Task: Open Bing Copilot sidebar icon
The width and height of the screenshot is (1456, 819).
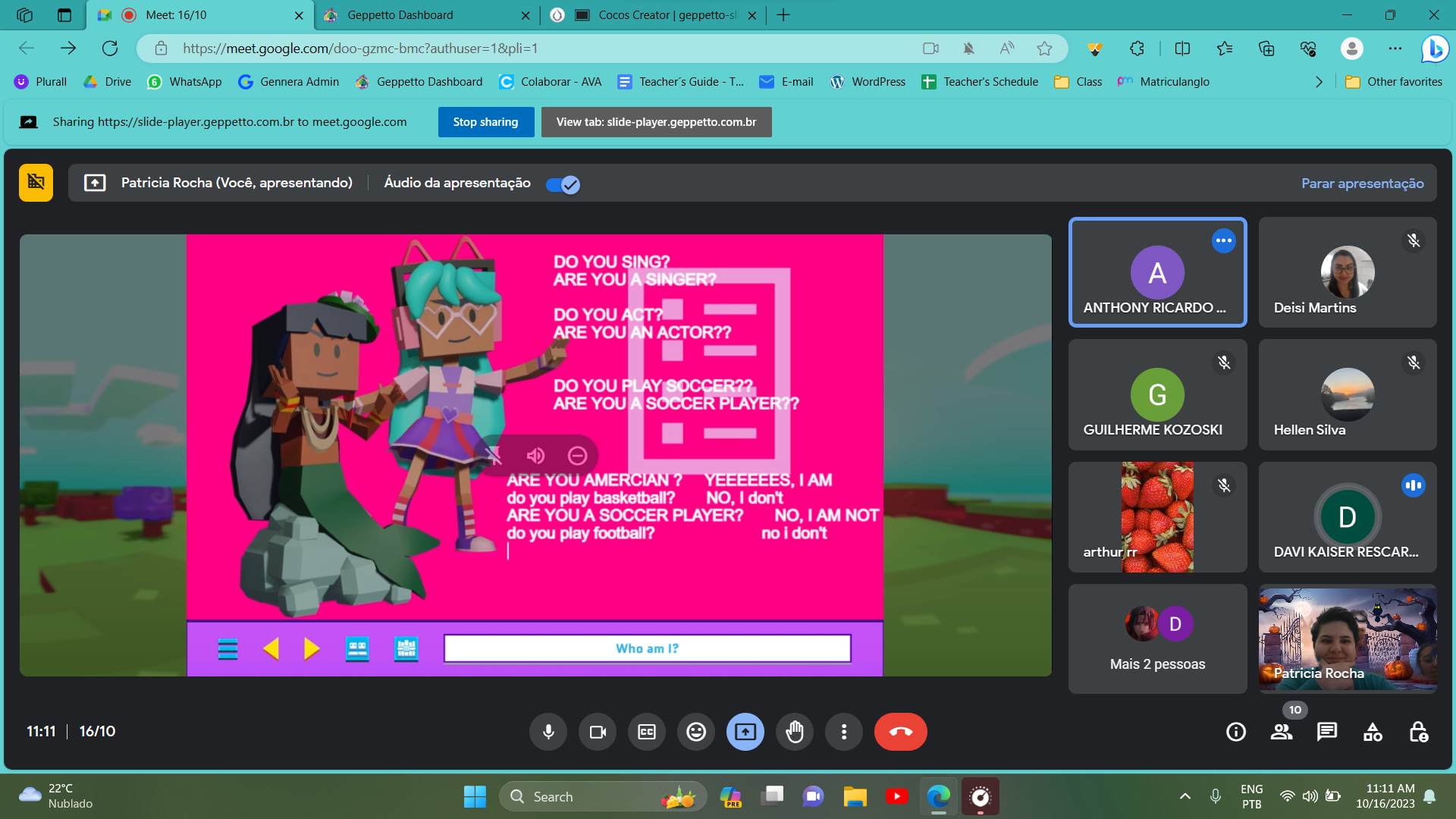Action: point(1435,49)
